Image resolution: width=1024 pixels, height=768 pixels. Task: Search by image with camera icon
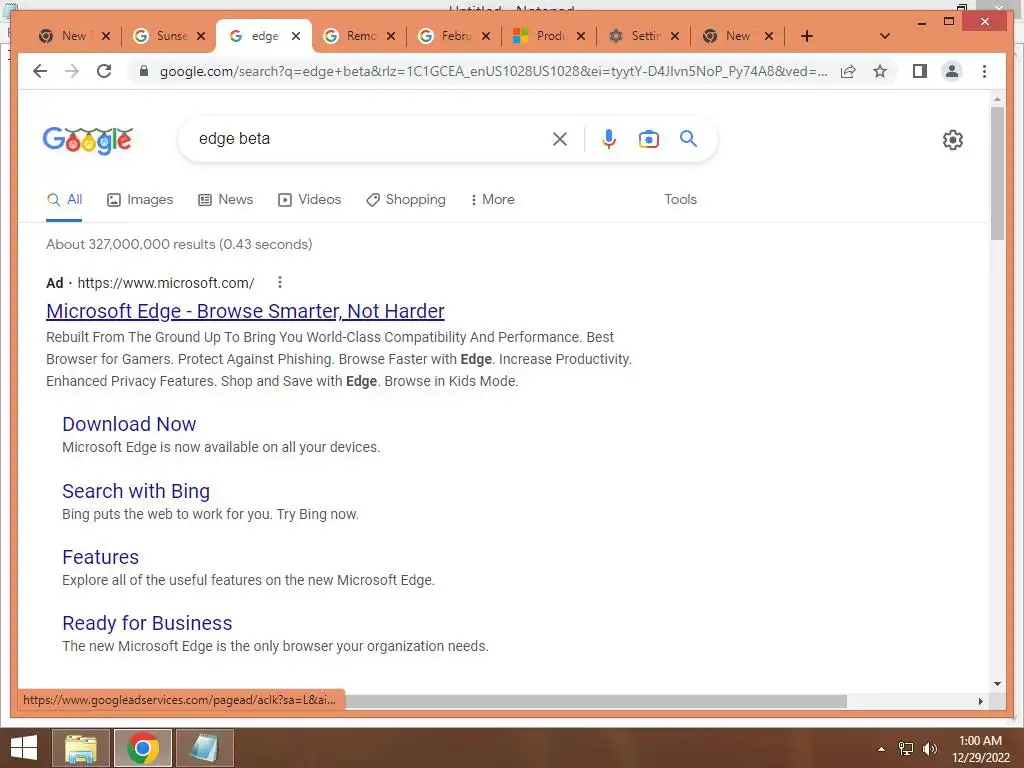click(x=648, y=139)
